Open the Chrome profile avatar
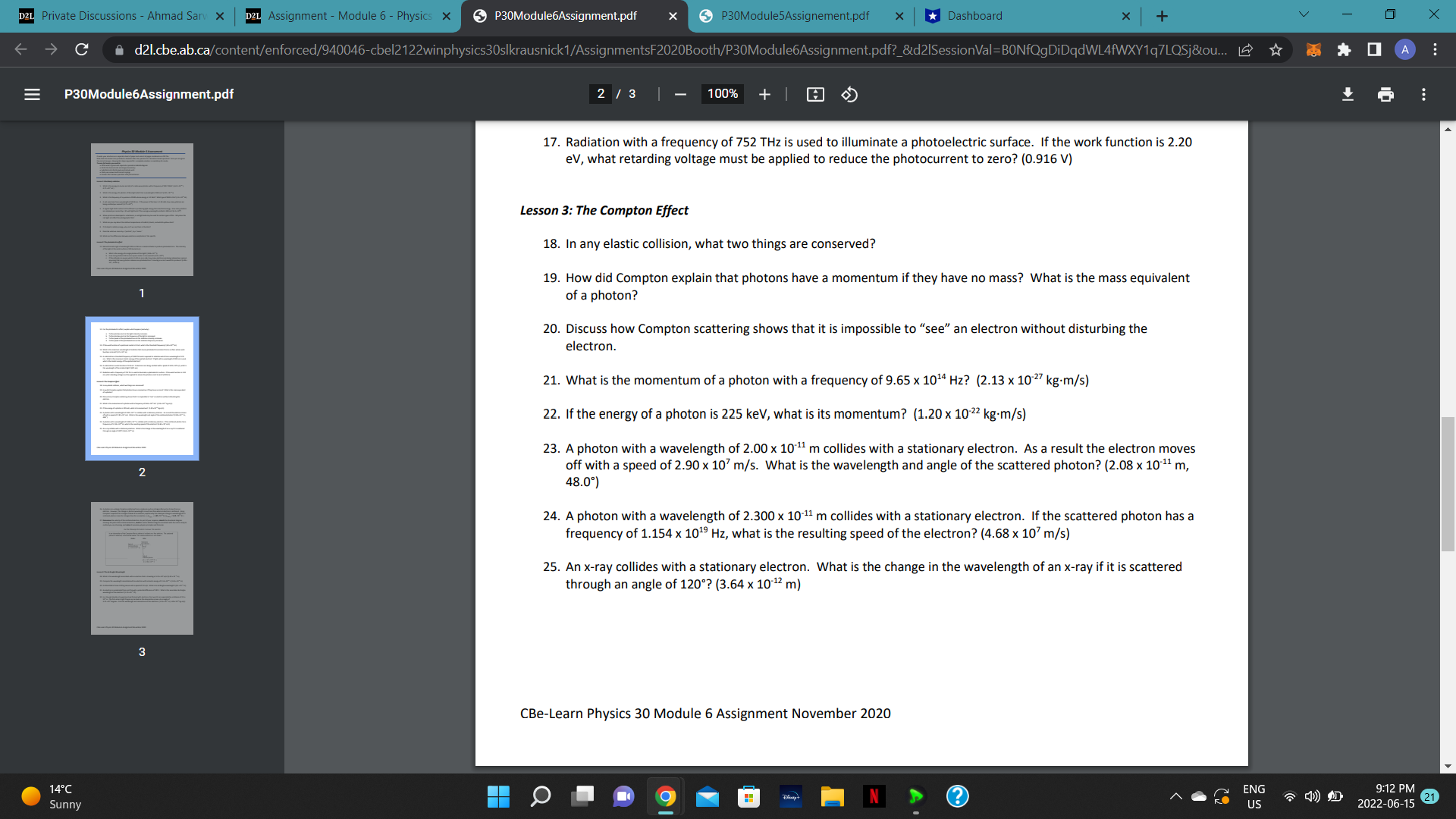1456x819 pixels. 1404,49
